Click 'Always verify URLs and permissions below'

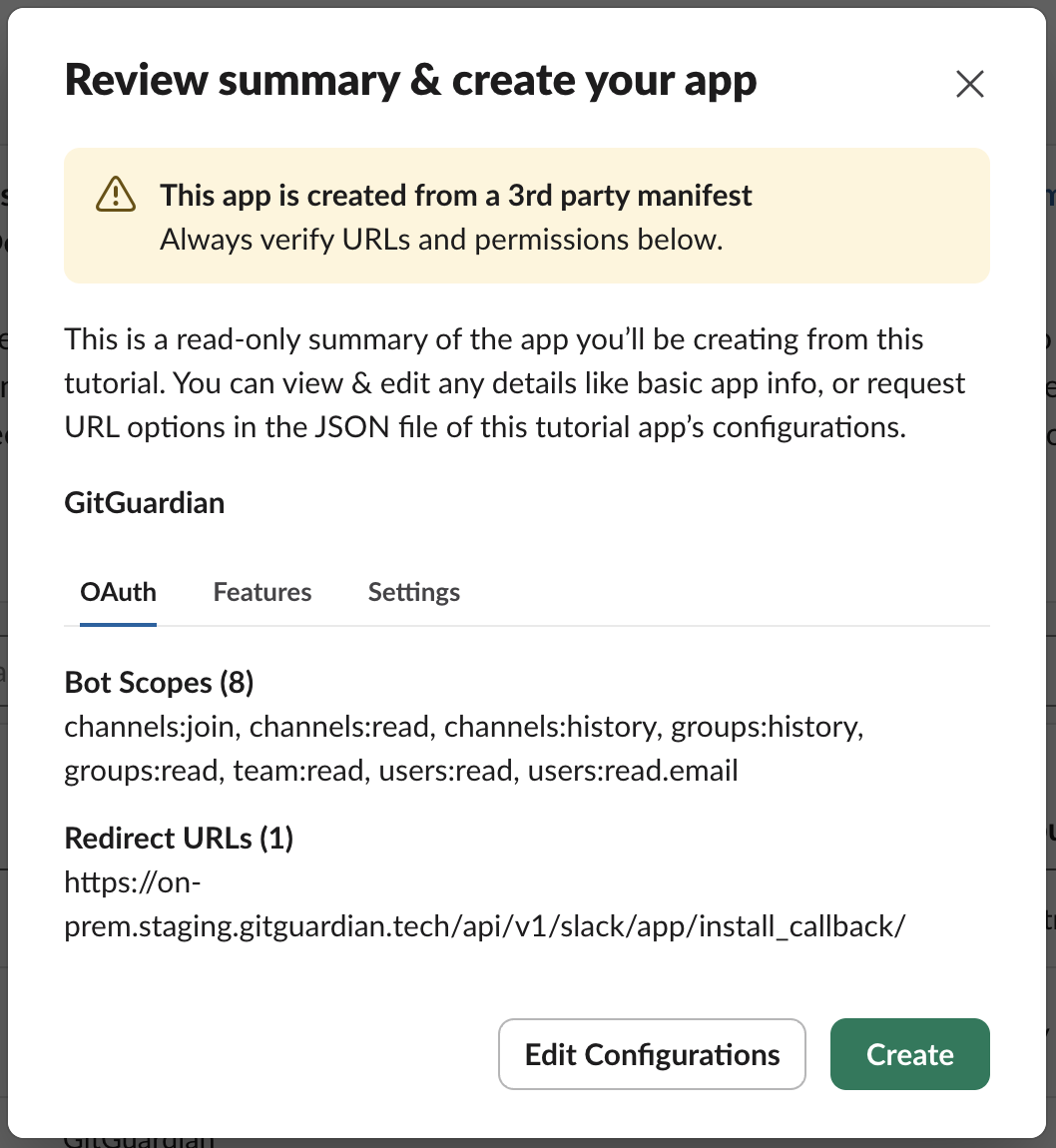click(x=441, y=241)
